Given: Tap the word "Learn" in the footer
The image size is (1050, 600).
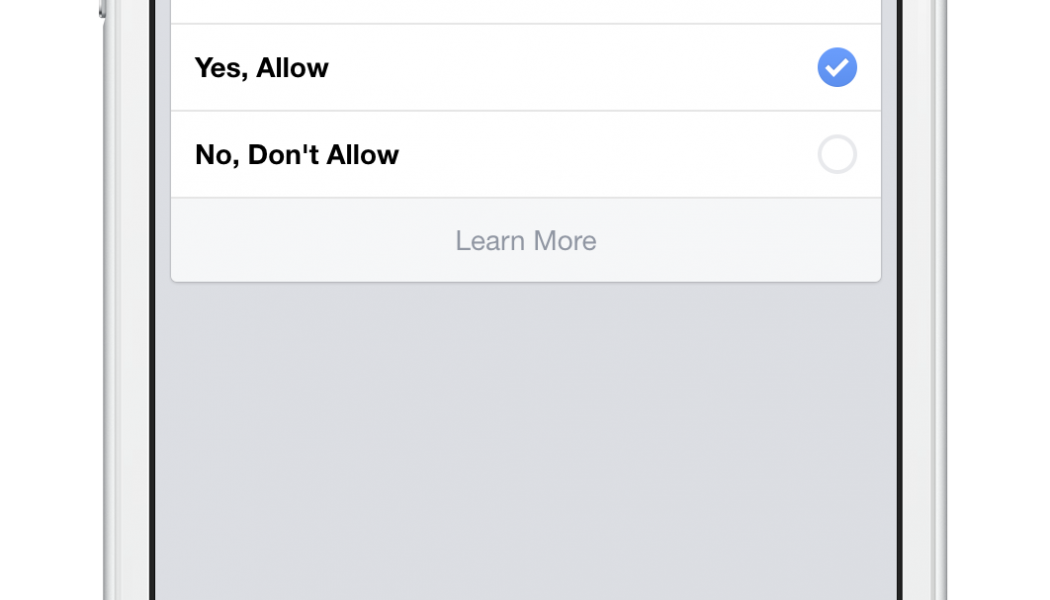Looking at the screenshot, I should coord(490,240).
